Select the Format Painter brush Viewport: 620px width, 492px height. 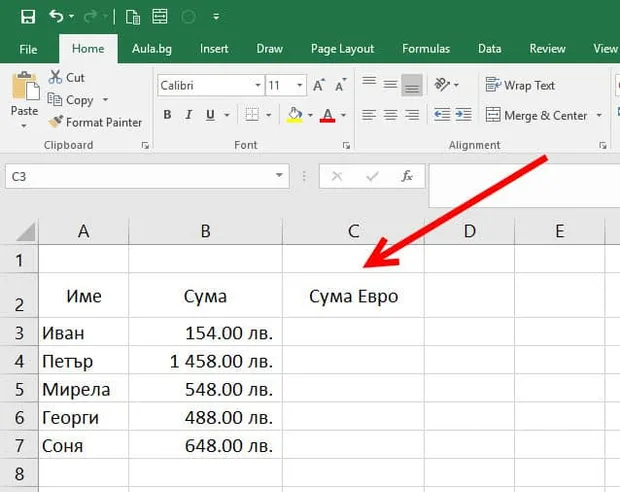56,121
